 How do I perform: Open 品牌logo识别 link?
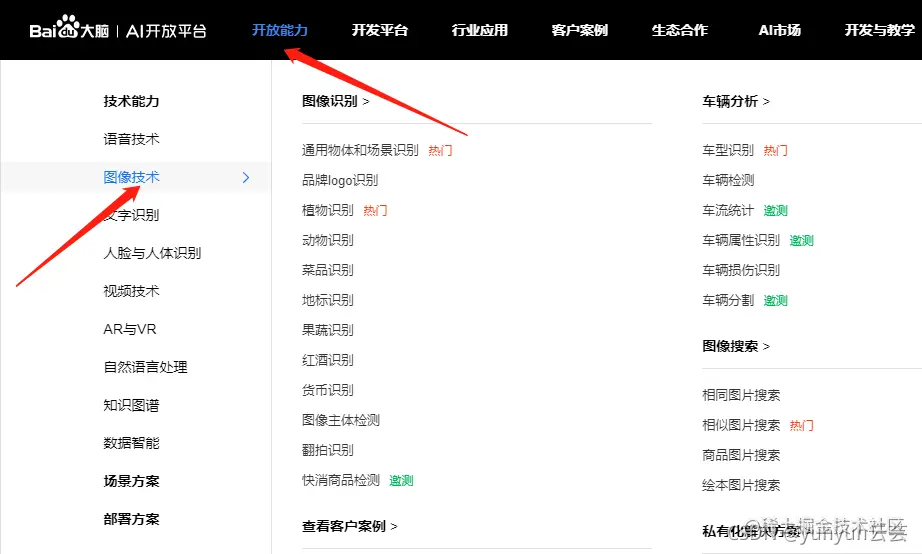340,180
